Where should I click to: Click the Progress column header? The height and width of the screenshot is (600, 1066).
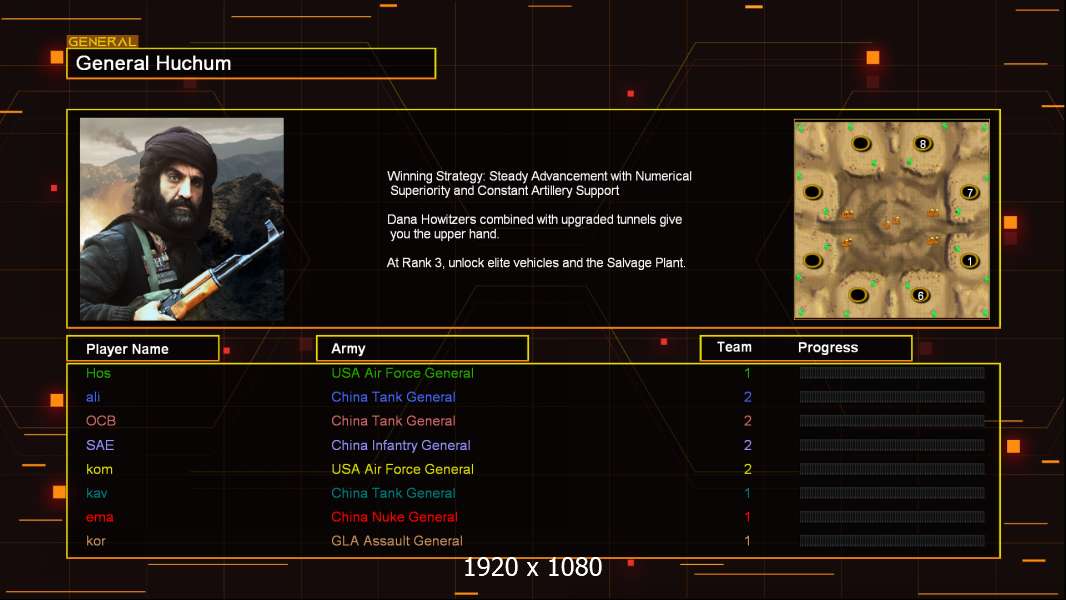(828, 347)
